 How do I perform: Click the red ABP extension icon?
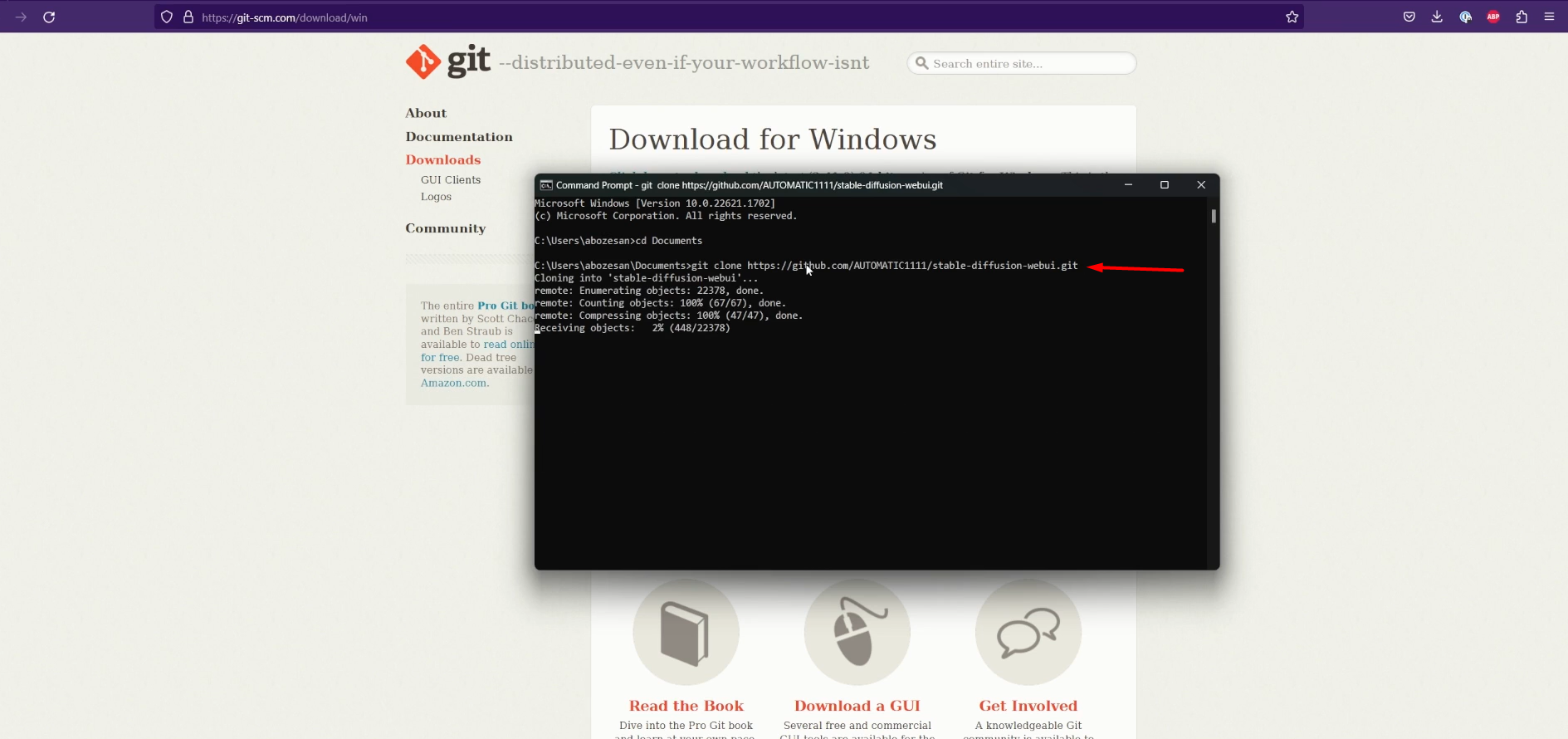[x=1493, y=17]
